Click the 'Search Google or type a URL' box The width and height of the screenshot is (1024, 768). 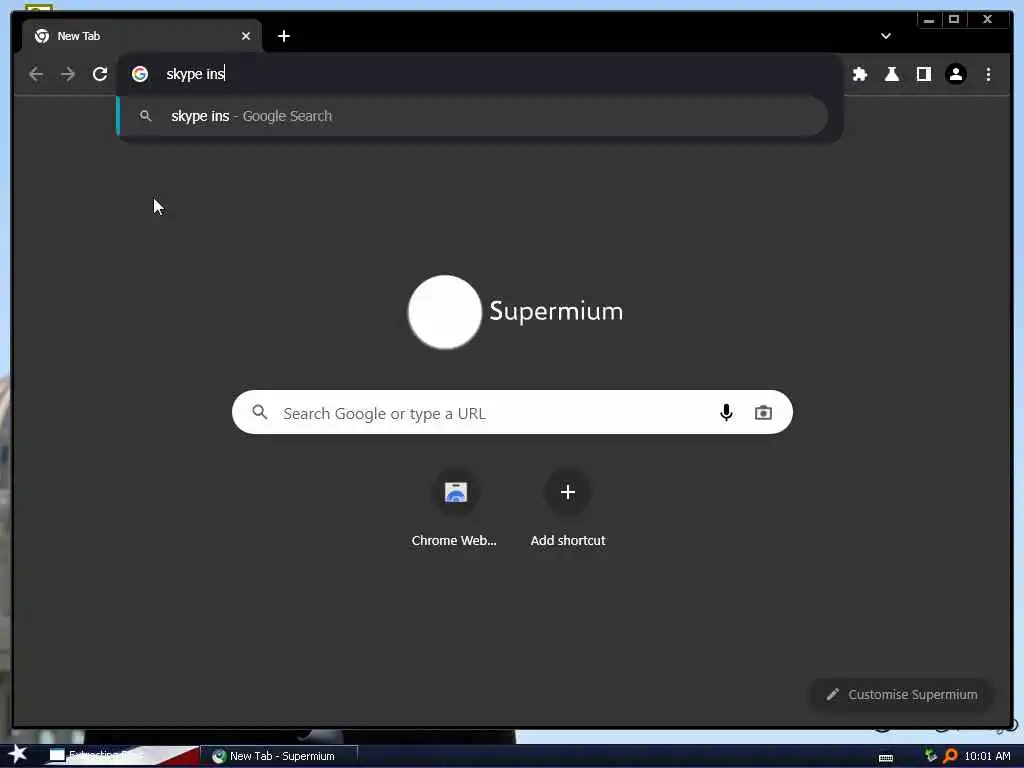tap(512, 413)
